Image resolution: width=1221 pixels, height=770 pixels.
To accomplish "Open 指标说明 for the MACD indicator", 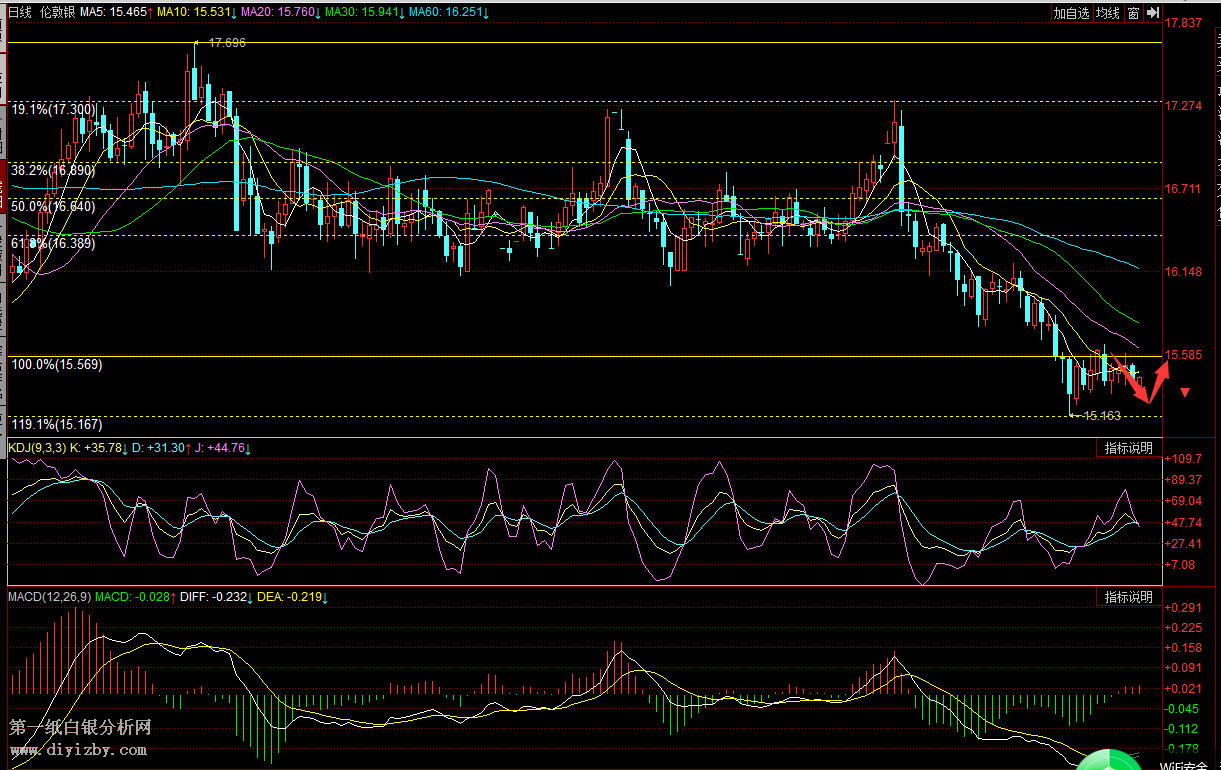I will click(x=1128, y=597).
